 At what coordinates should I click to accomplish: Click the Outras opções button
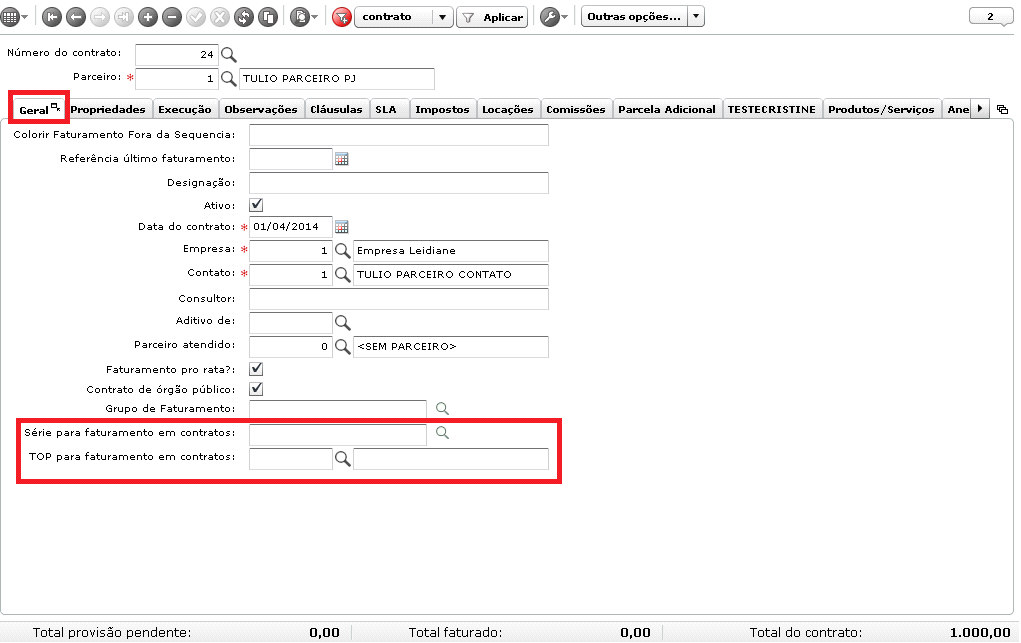pyautogui.click(x=634, y=16)
